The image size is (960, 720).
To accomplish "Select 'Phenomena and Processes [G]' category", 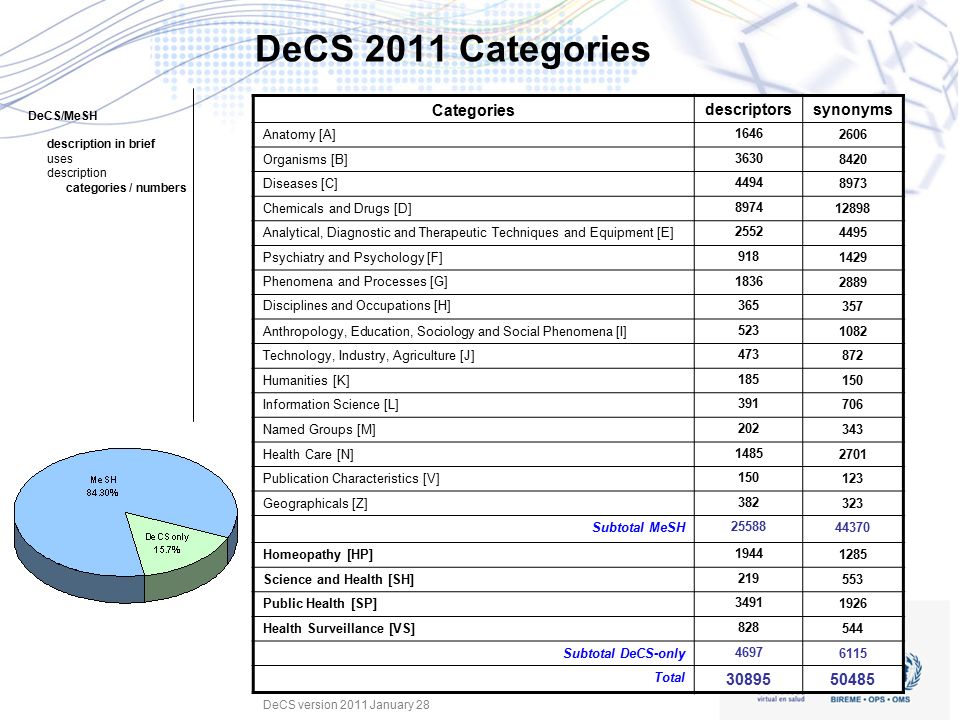I will (x=355, y=282).
